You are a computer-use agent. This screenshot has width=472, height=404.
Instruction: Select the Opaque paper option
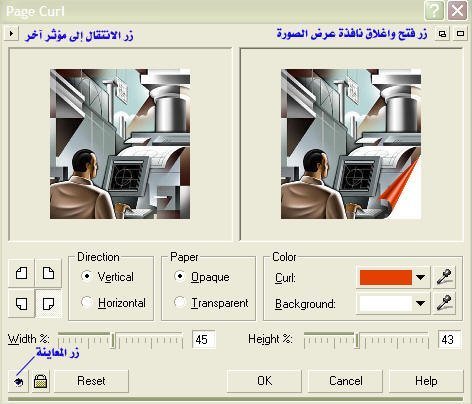[180, 276]
